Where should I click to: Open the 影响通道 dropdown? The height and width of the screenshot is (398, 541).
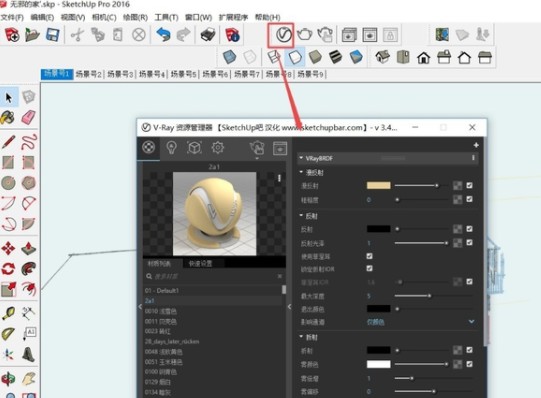(x=420, y=322)
